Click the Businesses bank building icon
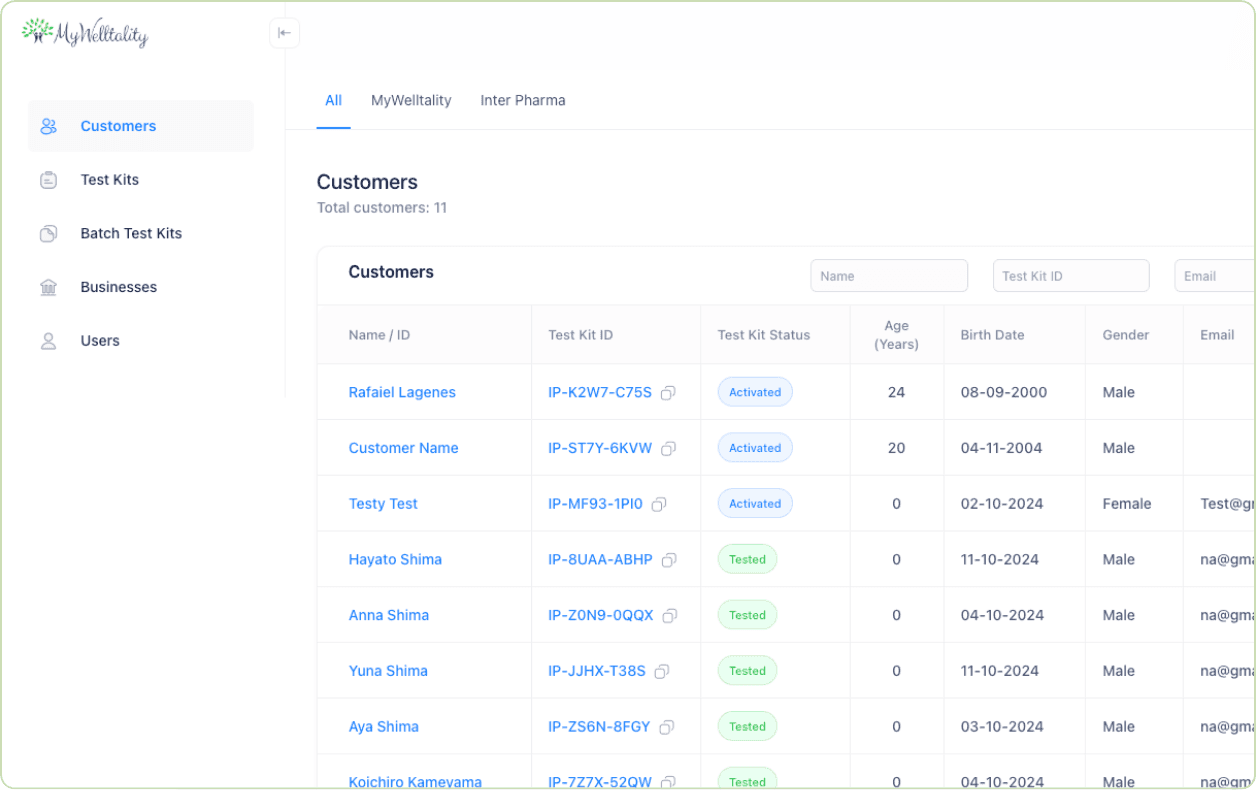This screenshot has width=1256, height=790. click(48, 287)
